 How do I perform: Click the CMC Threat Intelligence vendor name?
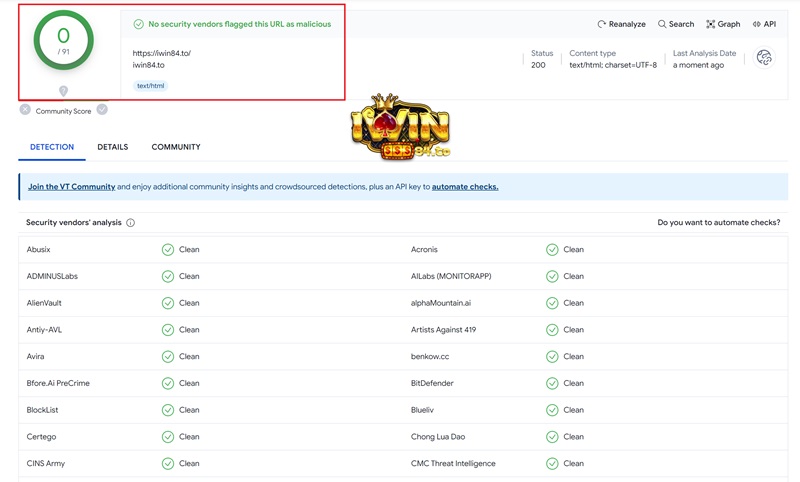(453, 463)
